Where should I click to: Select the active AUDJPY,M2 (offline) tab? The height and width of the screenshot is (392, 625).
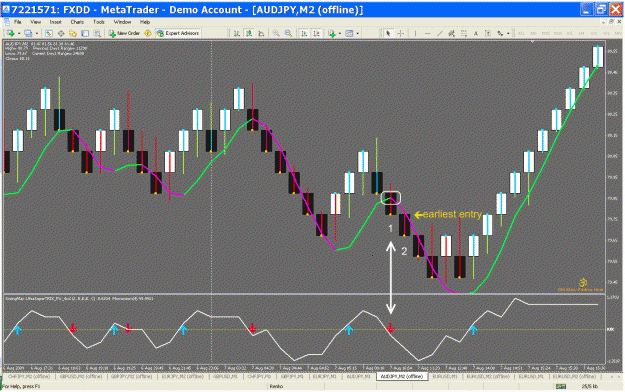coord(402,376)
